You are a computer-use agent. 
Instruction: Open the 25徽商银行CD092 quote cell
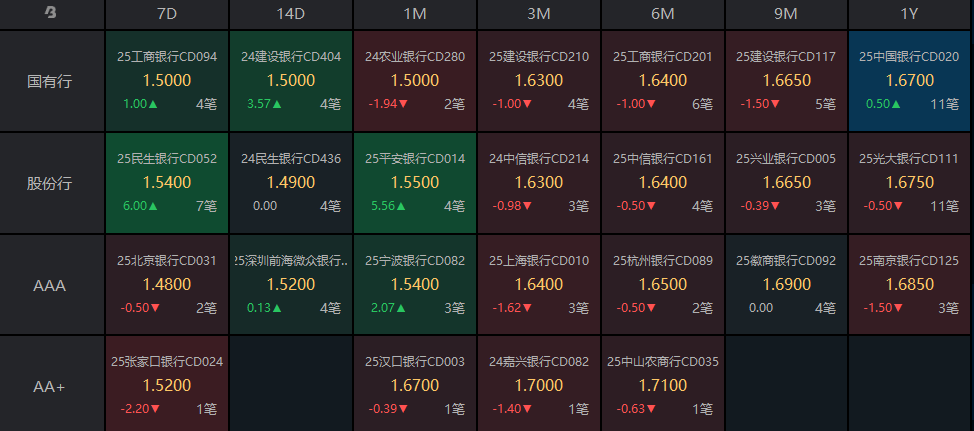tap(786, 285)
